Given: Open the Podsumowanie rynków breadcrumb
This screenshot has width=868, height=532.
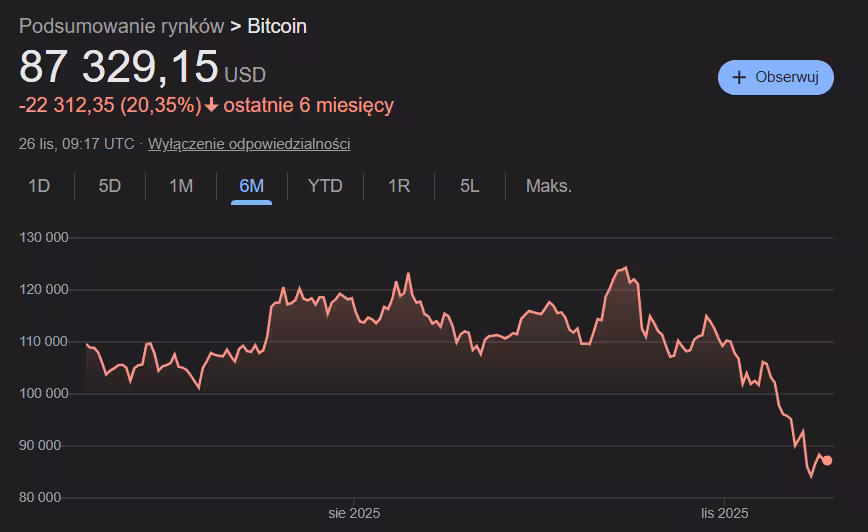Looking at the screenshot, I should tap(121, 26).
